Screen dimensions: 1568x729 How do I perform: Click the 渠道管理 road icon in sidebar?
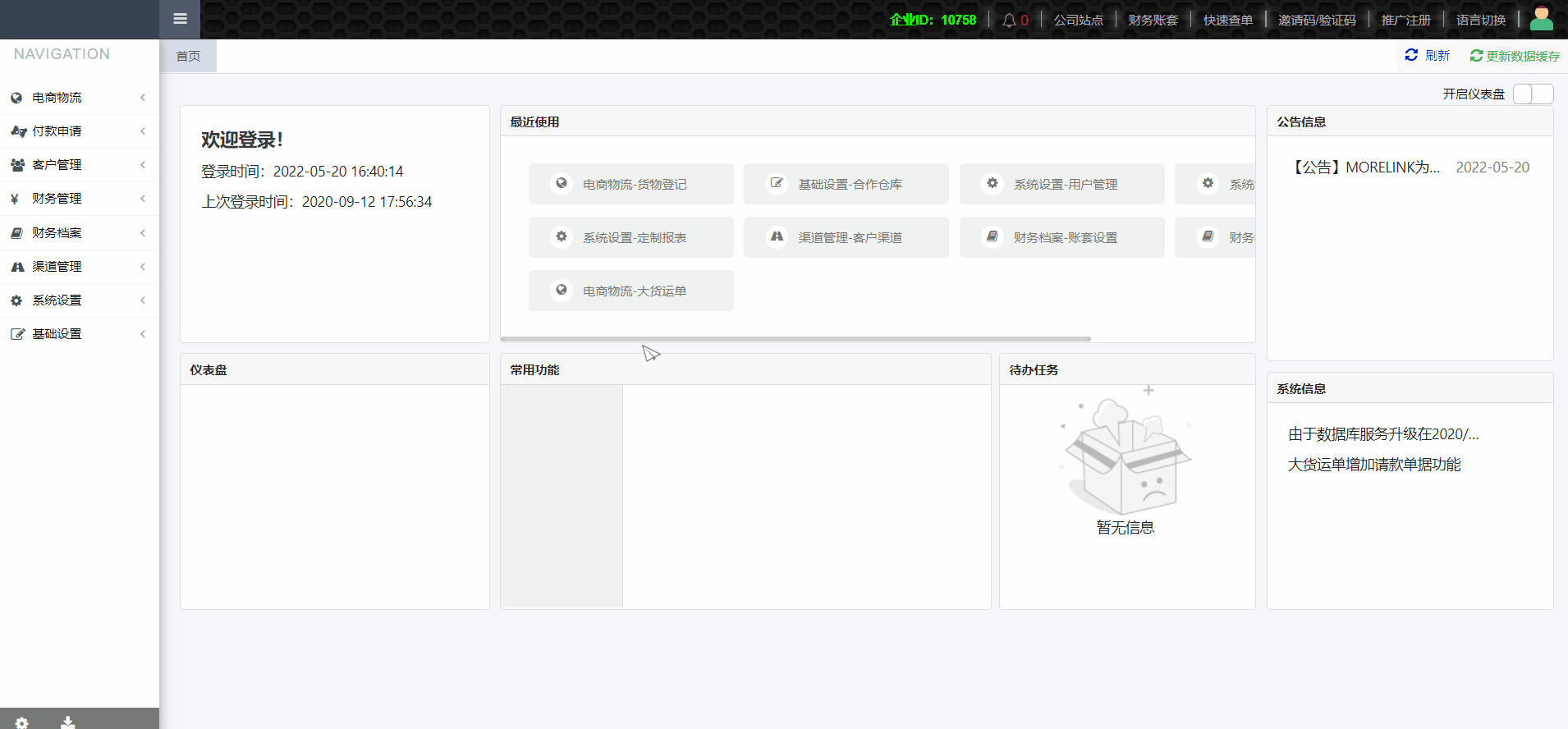point(17,267)
